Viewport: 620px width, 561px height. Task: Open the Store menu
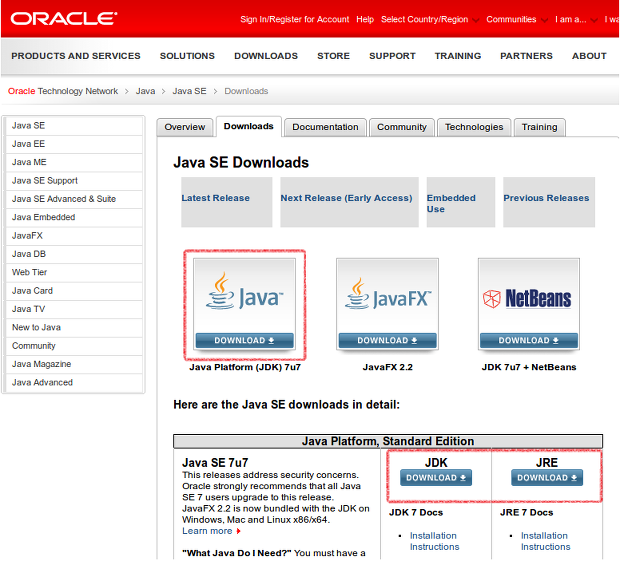point(333,56)
